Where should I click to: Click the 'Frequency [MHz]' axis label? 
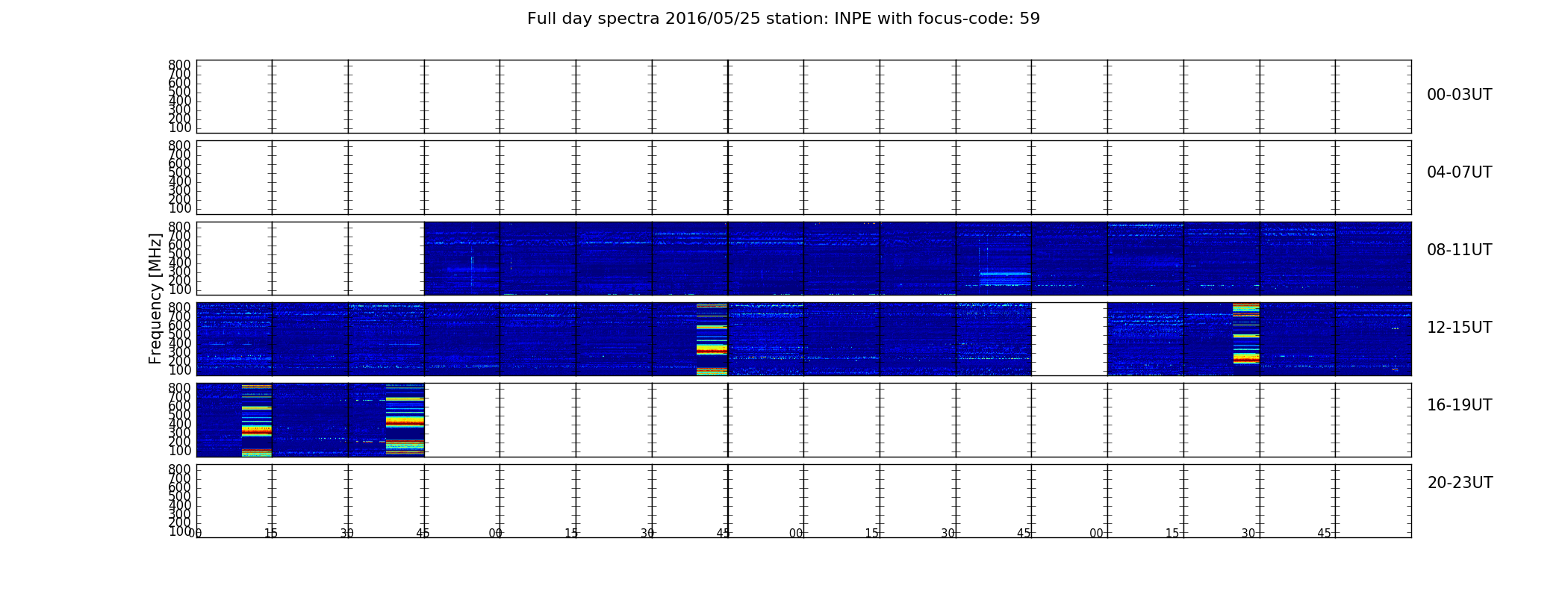pyautogui.click(x=155, y=298)
